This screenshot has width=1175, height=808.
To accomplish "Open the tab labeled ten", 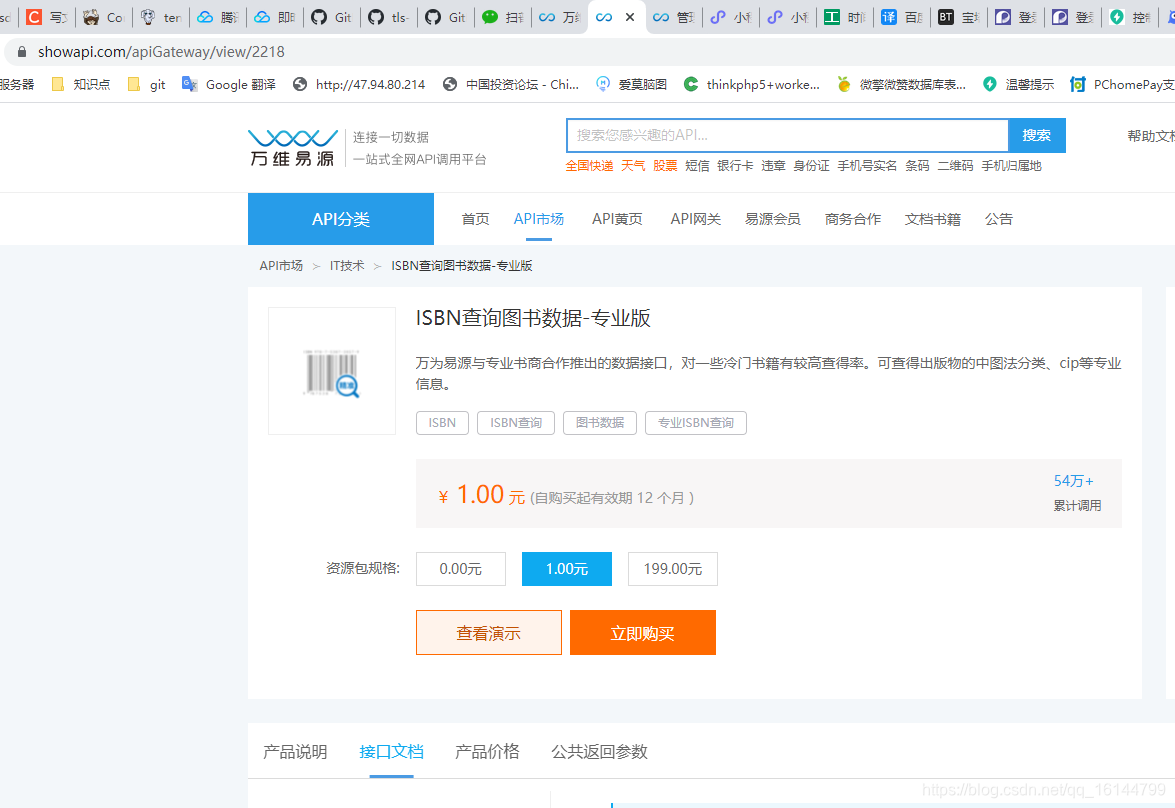I will (x=160, y=16).
